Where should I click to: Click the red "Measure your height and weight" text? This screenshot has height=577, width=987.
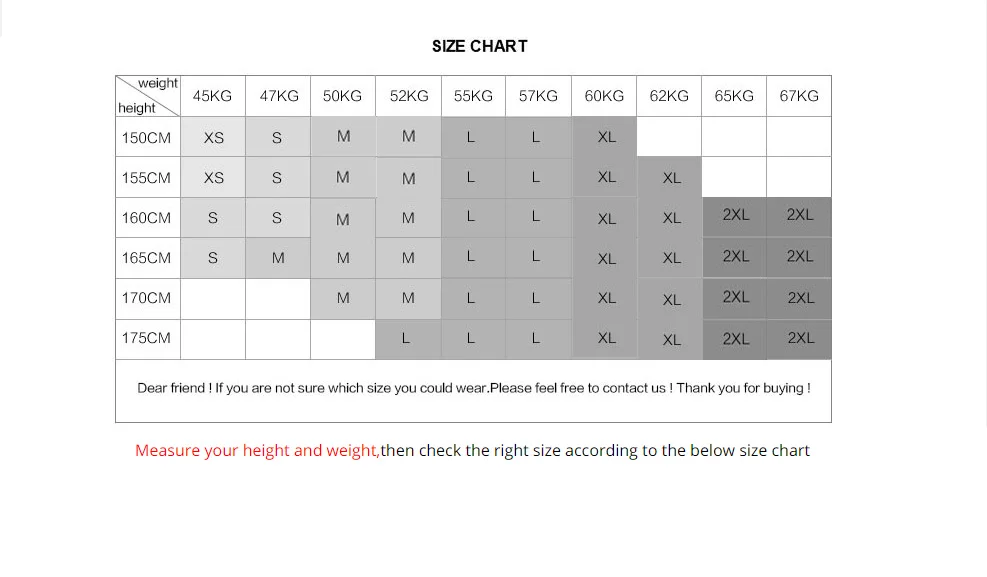(x=257, y=451)
